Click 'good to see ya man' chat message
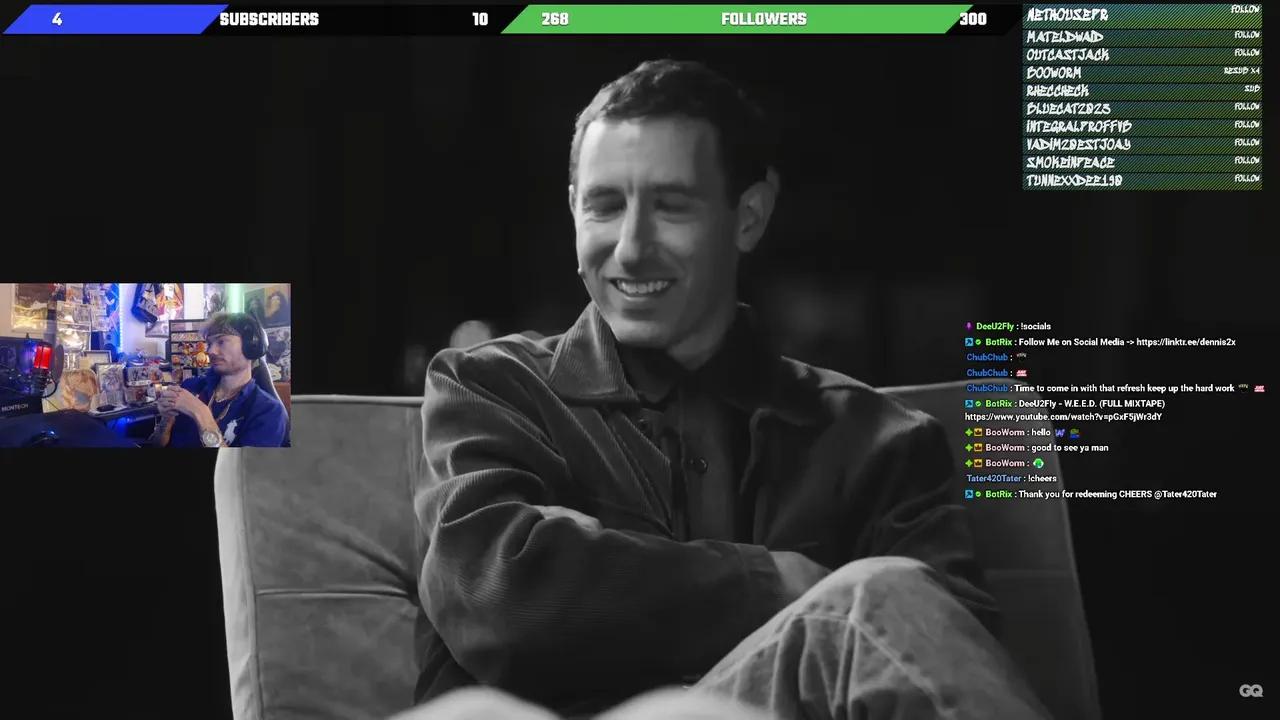The image size is (1280, 720). (1069, 448)
